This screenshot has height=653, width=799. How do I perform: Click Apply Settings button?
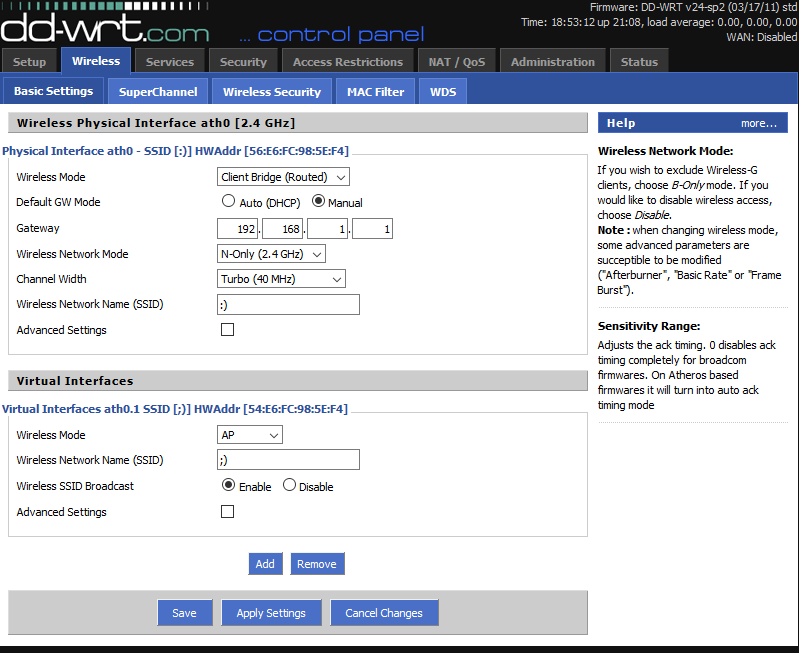(272, 613)
